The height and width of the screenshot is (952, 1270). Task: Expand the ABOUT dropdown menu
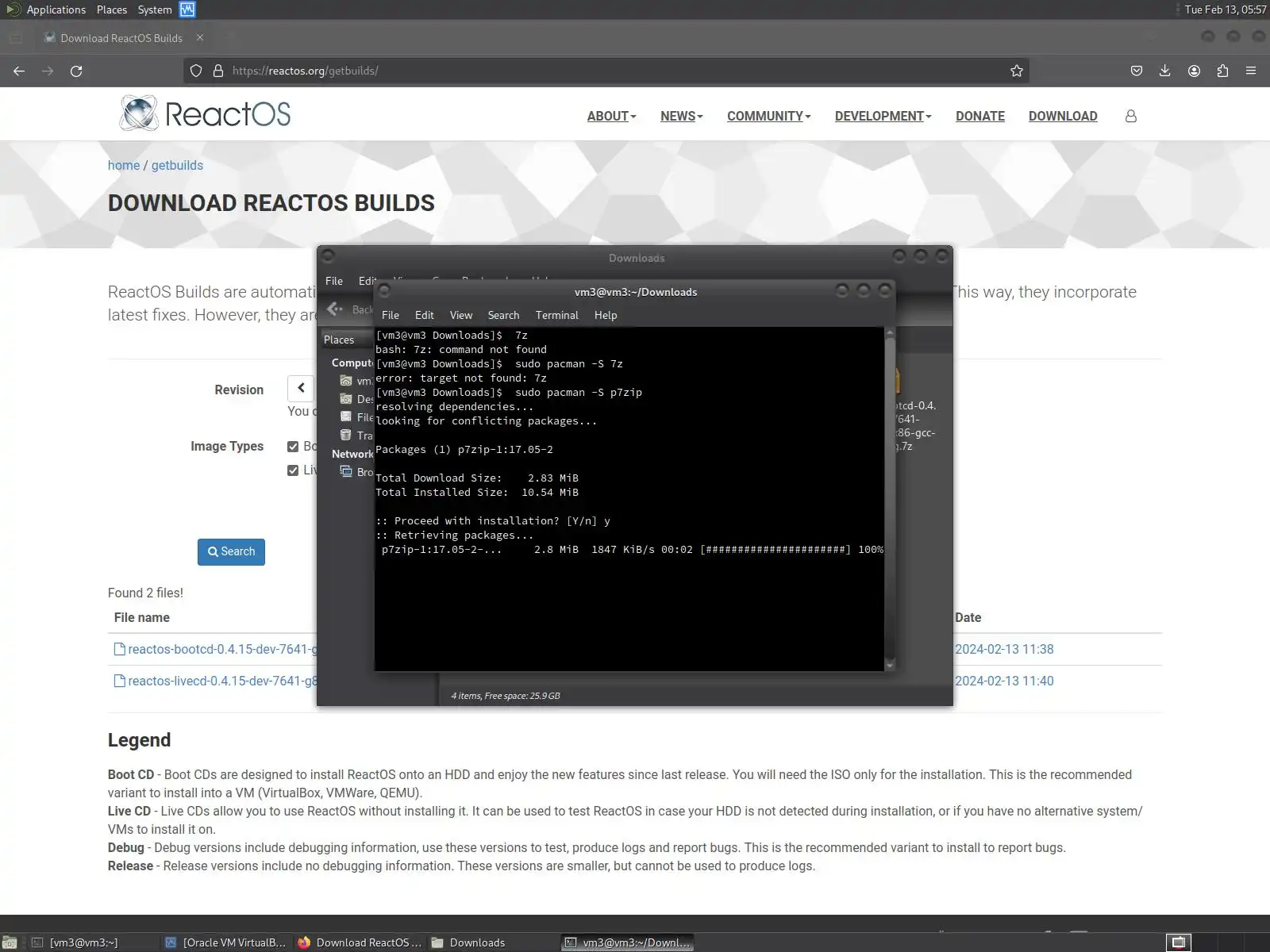click(611, 116)
